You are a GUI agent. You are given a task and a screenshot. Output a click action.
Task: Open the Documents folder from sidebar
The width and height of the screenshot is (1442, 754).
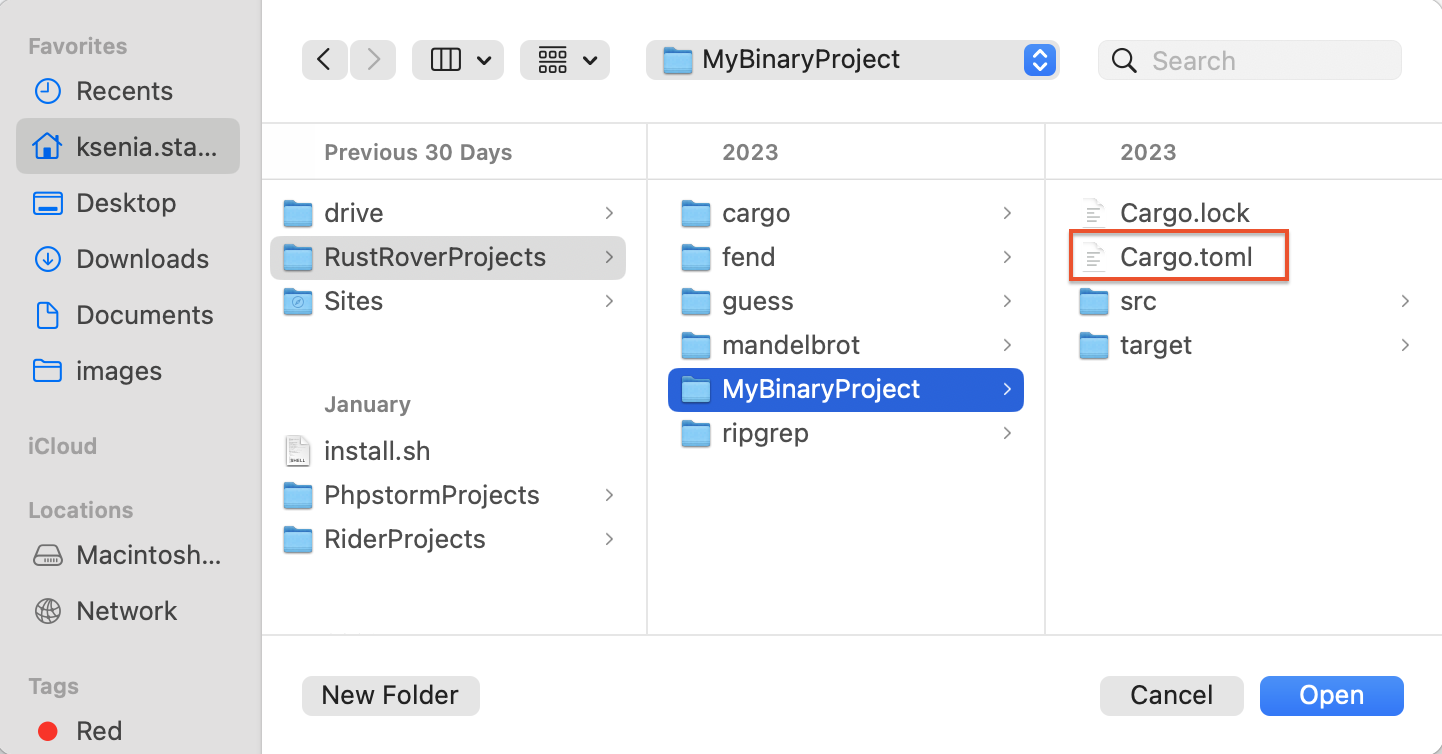(x=144, y=314)
